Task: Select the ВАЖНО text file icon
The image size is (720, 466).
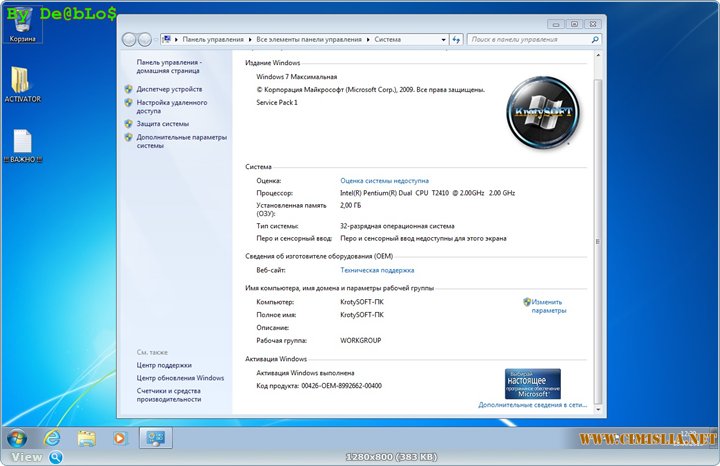Action: (x=22, y=144)
